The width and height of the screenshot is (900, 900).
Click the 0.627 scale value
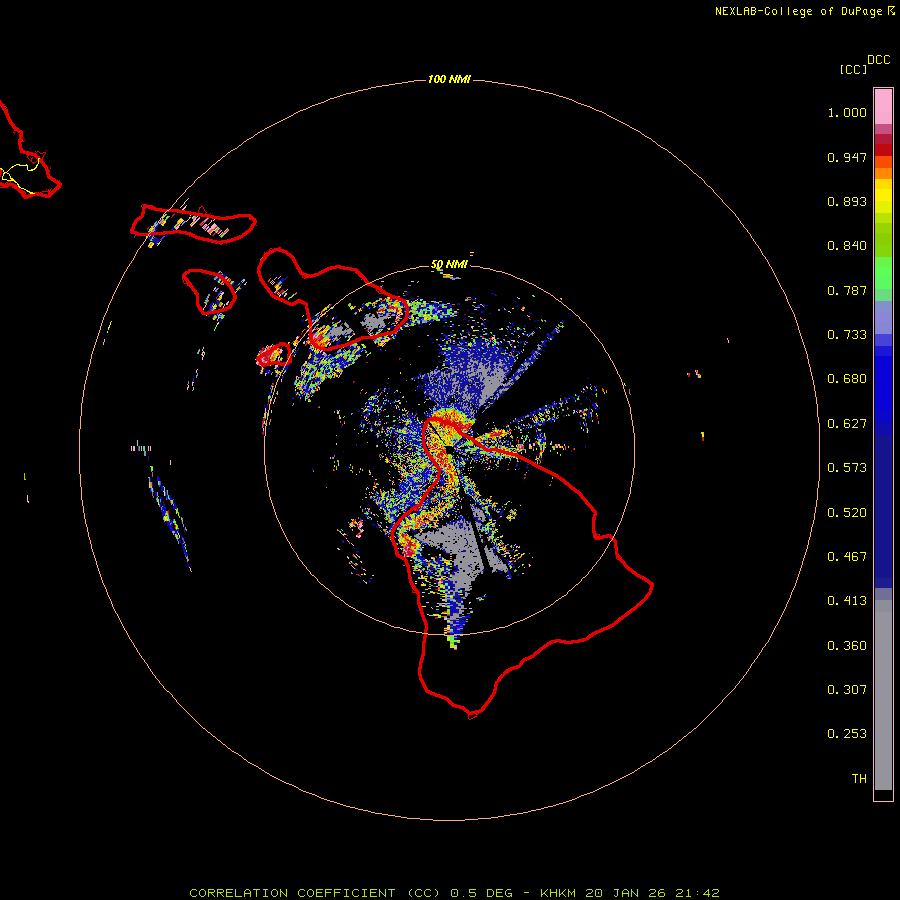click(x=847, y=424)
